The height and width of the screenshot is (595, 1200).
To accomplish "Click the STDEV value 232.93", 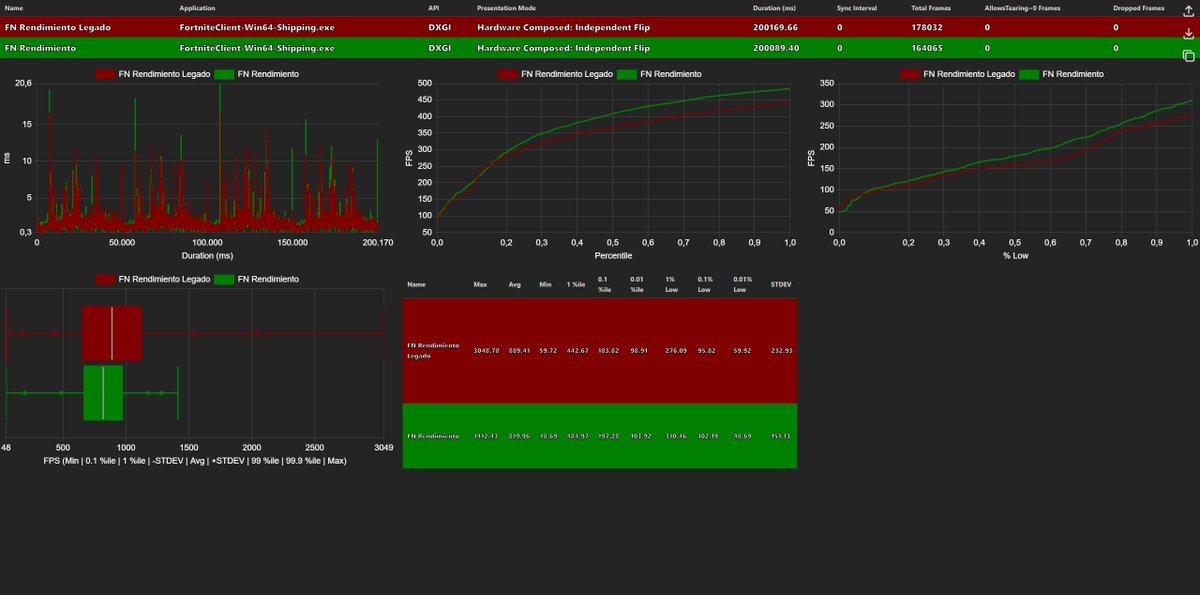I will 782,350.
